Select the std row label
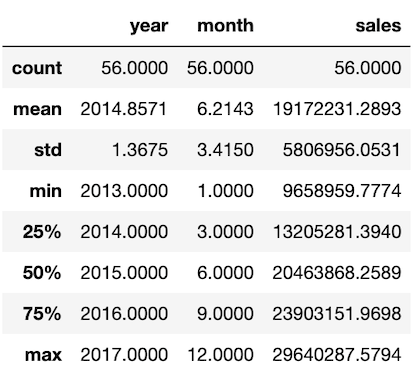The height and width of the screenshot is (388, 416). tap(48, 150)
